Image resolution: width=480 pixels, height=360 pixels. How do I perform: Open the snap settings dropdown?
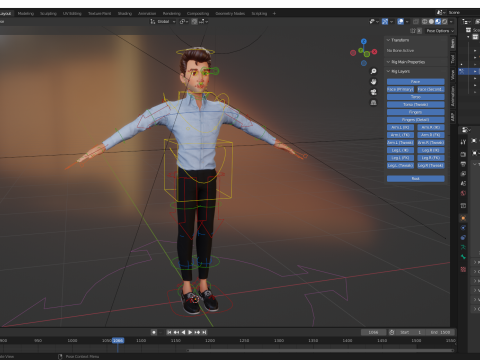pyautogui.click(x=204, y=21)
